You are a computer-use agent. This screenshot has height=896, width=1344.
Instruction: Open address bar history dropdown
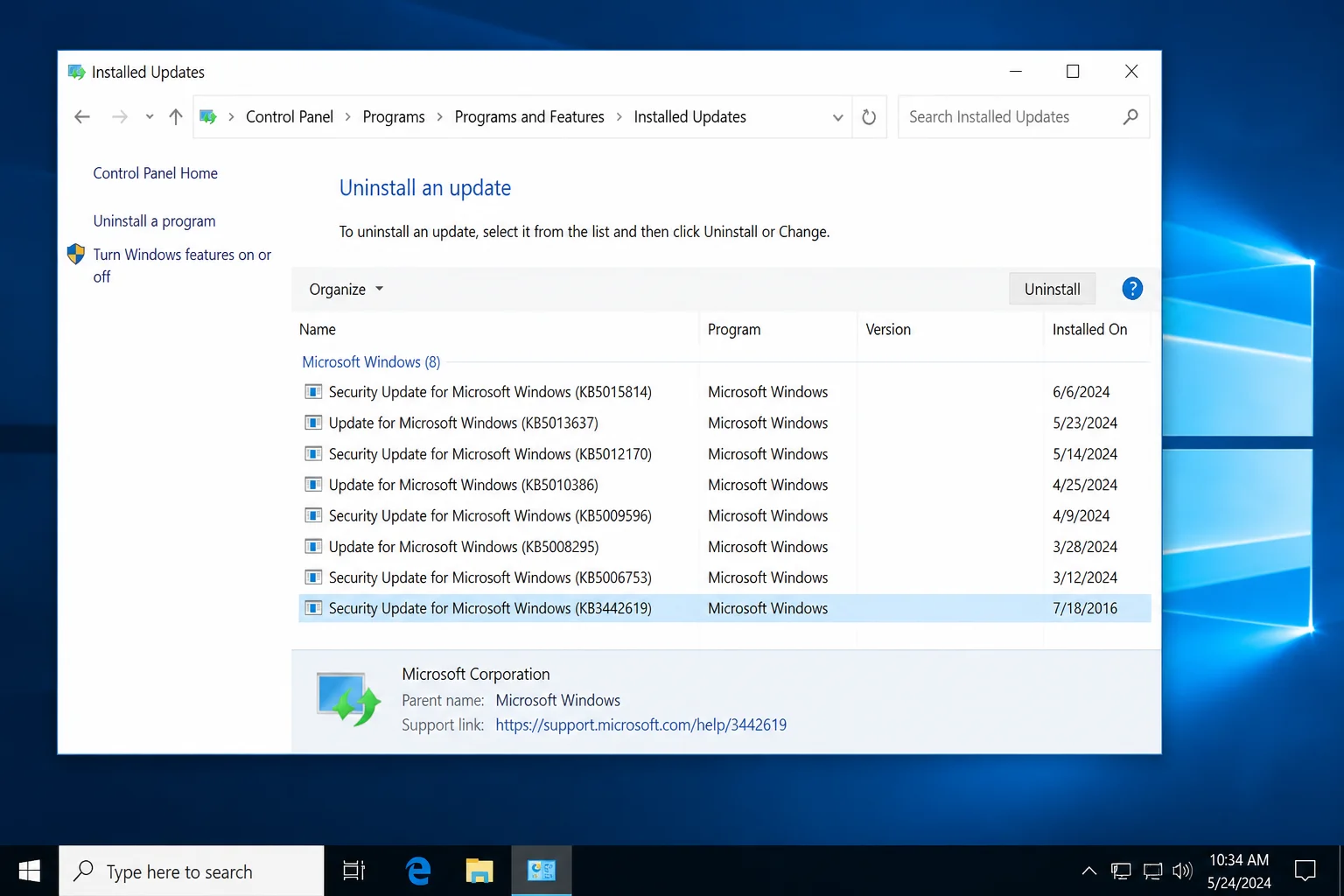point(837,117)
